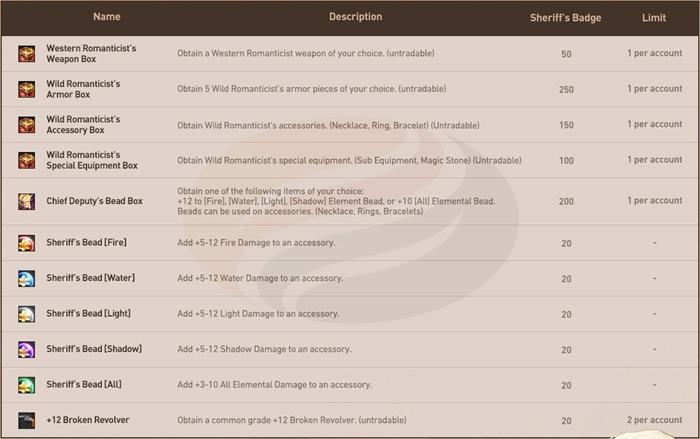The width and height of the screenshot is (700, 439).
Task: Click the Wild Romanticist's Armor Box icon
Action: tap(26, 90)
